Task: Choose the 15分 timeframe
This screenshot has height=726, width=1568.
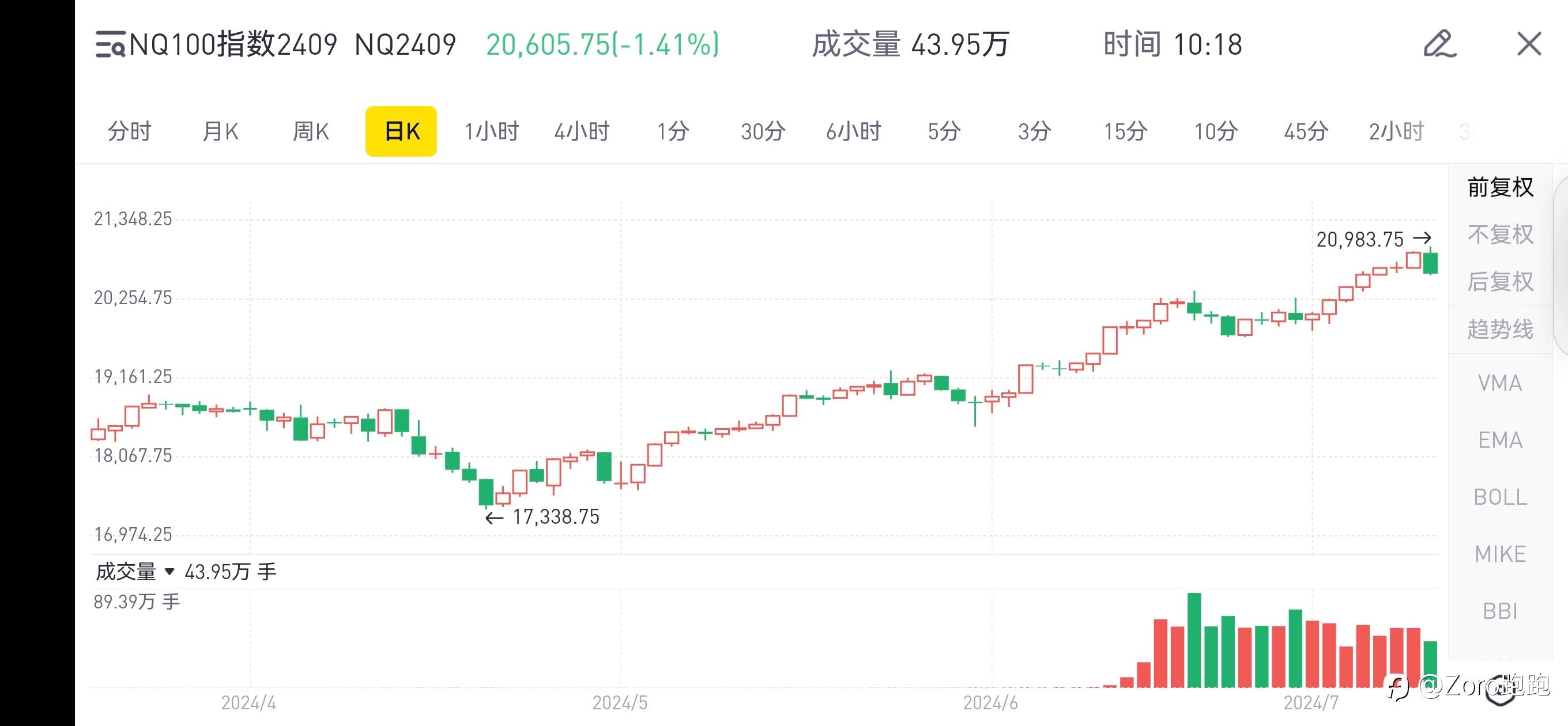Action: [x=1125, y=131]
